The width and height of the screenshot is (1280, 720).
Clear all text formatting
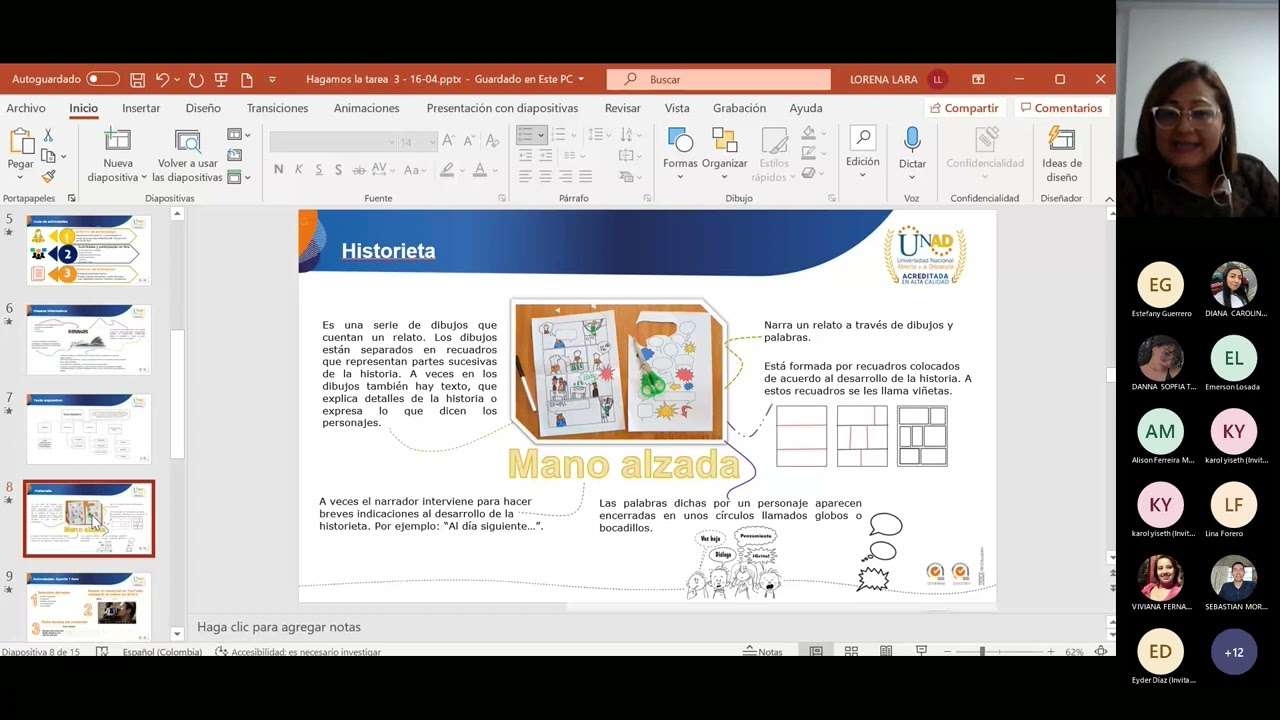(x=492, y=141)
